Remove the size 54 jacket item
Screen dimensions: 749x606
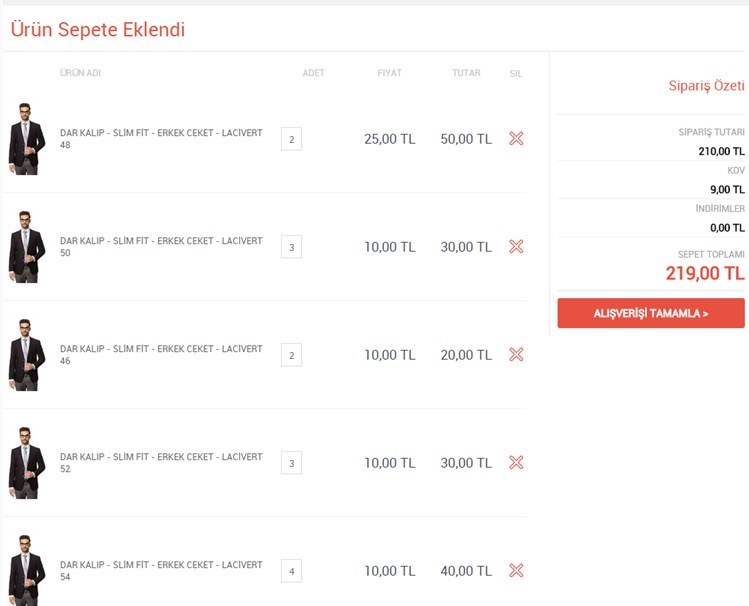click(516, 570)
